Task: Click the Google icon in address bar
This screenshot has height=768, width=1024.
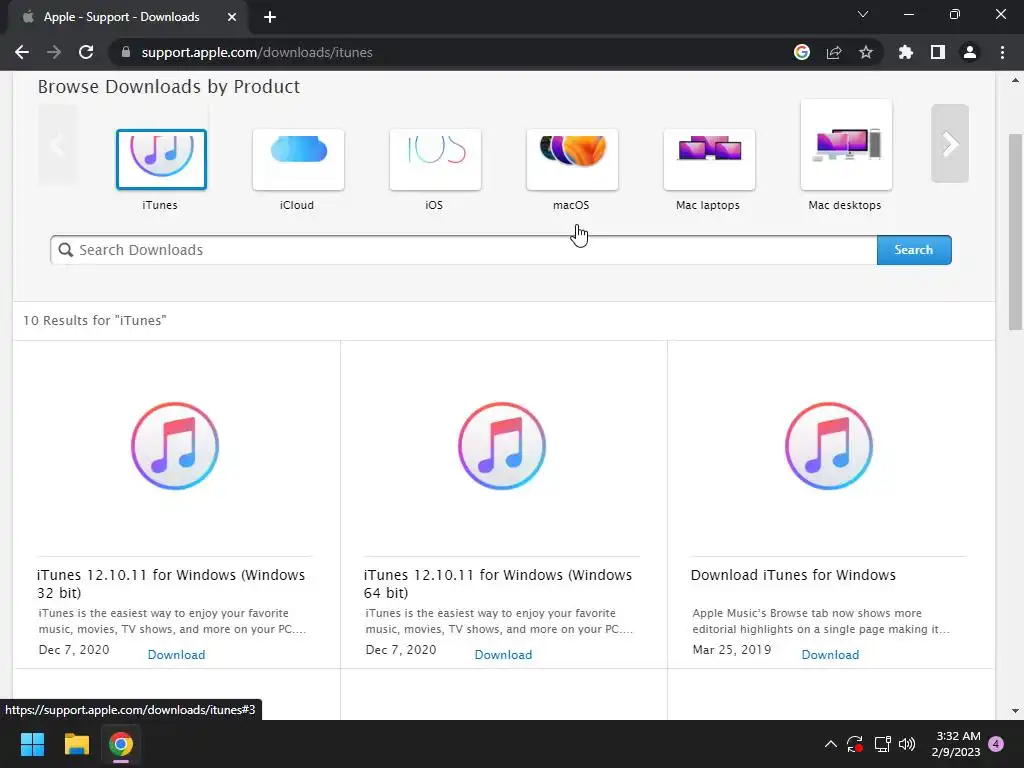Action: [x=802, y=52]
